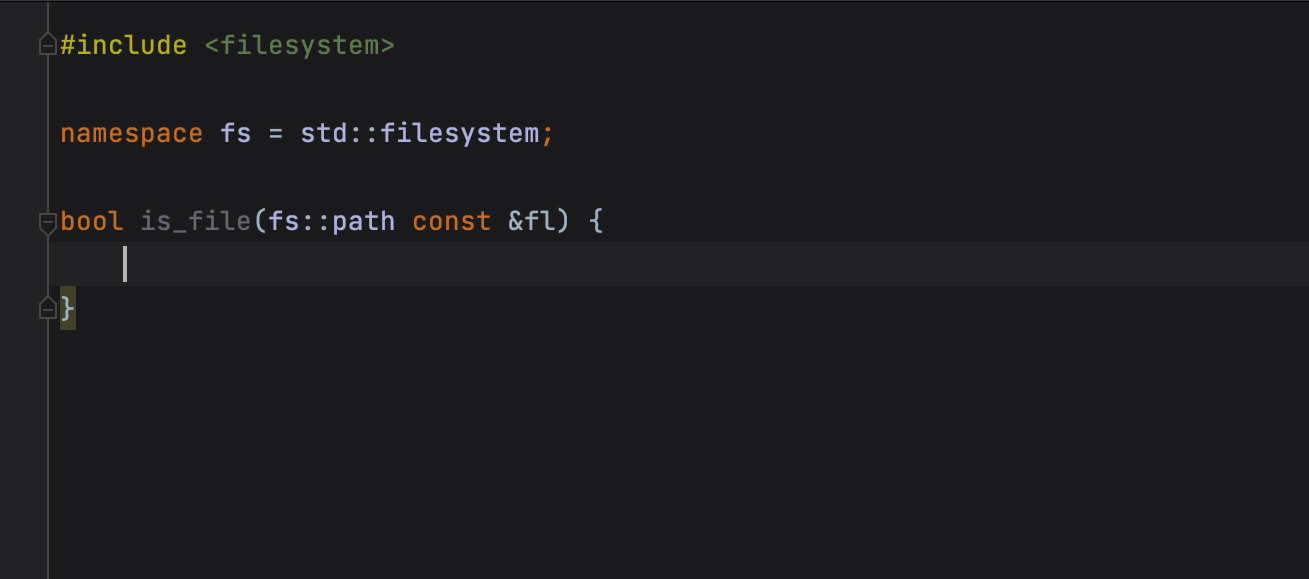The width and height of the screenshot is (1309, 579).
Task: Collapse the is_file function fold marker
Action: coord(47,221)
